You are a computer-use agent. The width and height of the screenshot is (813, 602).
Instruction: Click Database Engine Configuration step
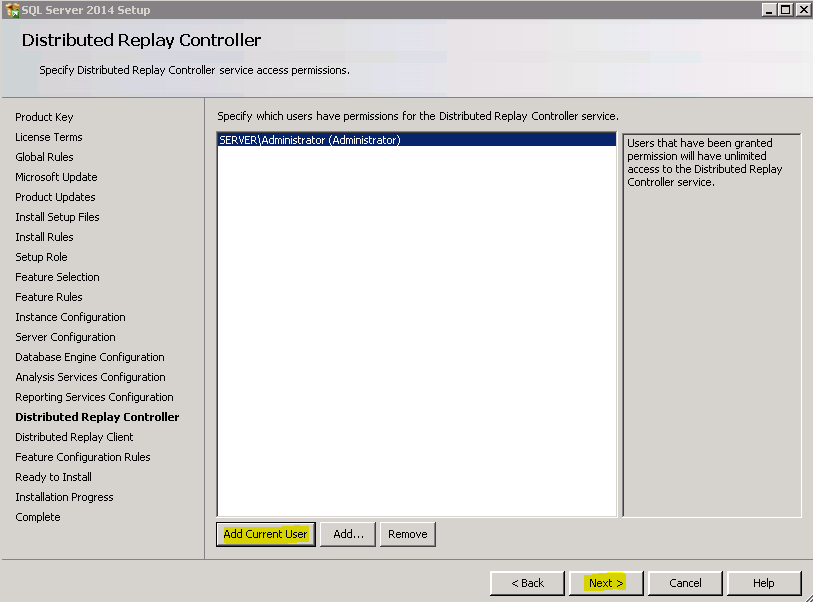(x=90, y=357)
